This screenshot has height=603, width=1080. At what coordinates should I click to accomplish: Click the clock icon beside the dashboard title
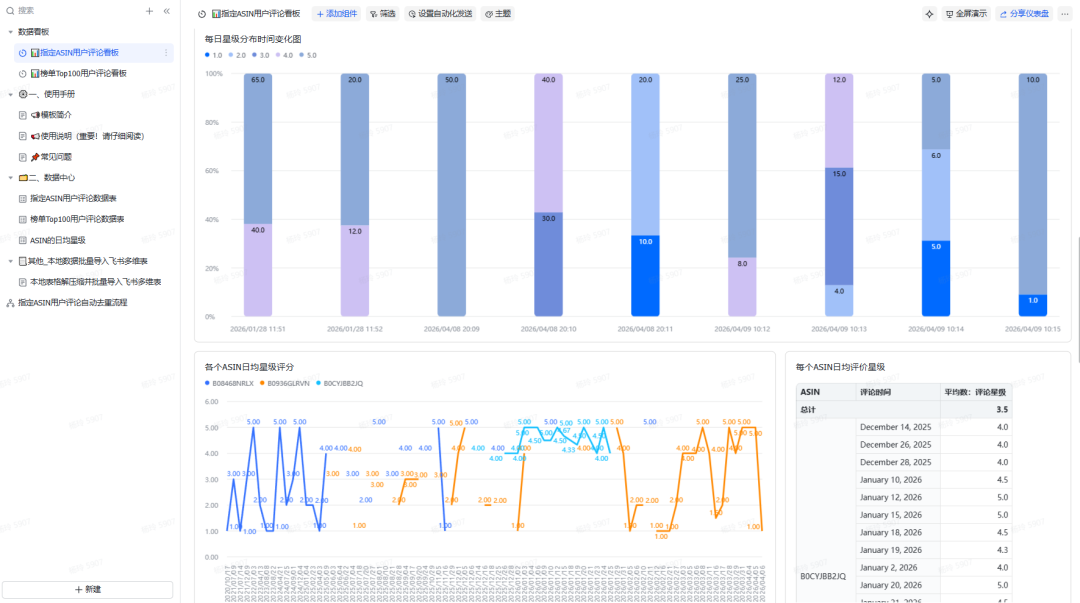[x=202, y=14]
